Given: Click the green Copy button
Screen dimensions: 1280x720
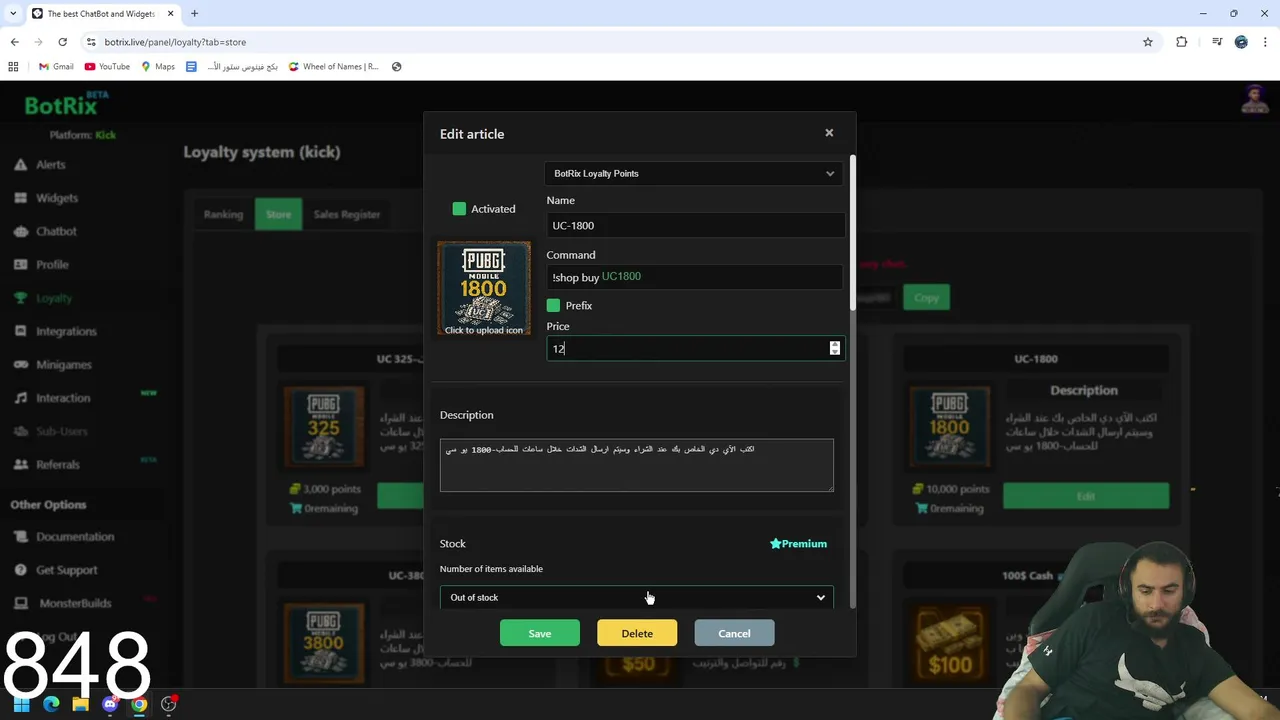Looking at the screenshot, I should pos(926,297).
